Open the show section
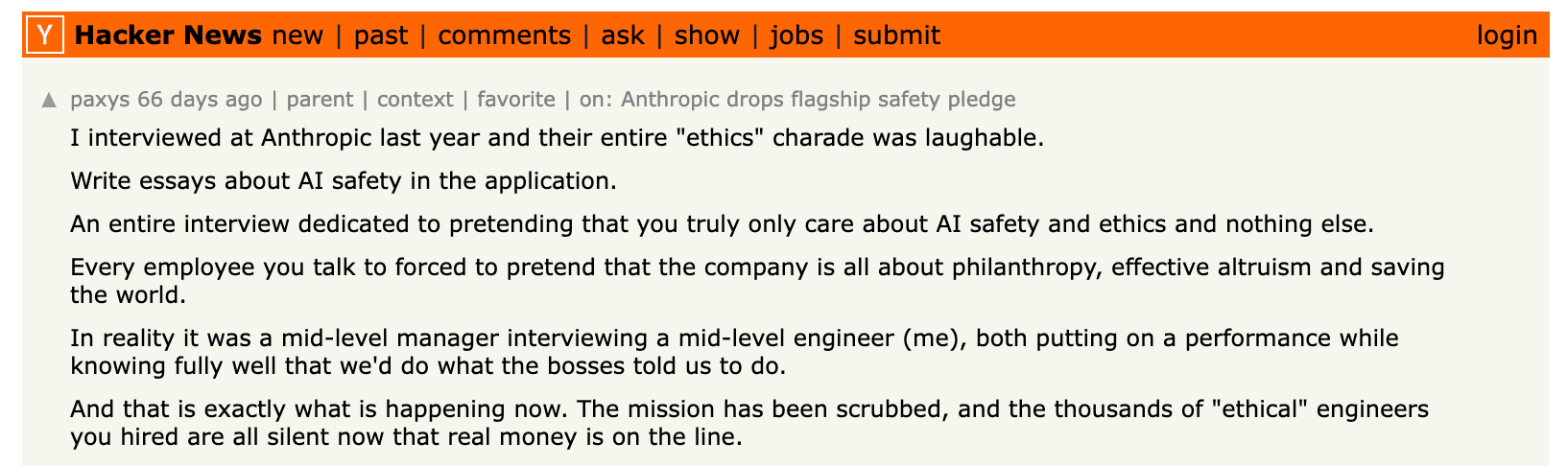The height and width of the screenshot is (466, 1568). pos(707,35)
